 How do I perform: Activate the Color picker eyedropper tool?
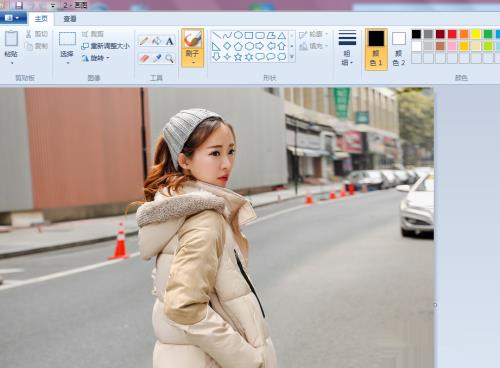pos(157,58)
